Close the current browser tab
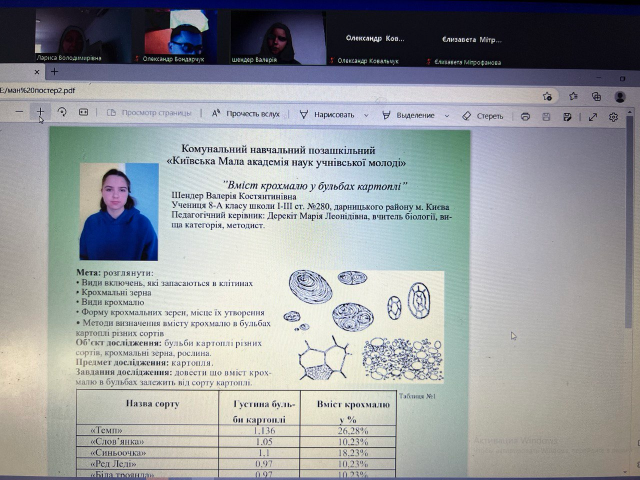The height and width of the screenshot is (480, 640). pyautogui.click(x=37, y=72)
